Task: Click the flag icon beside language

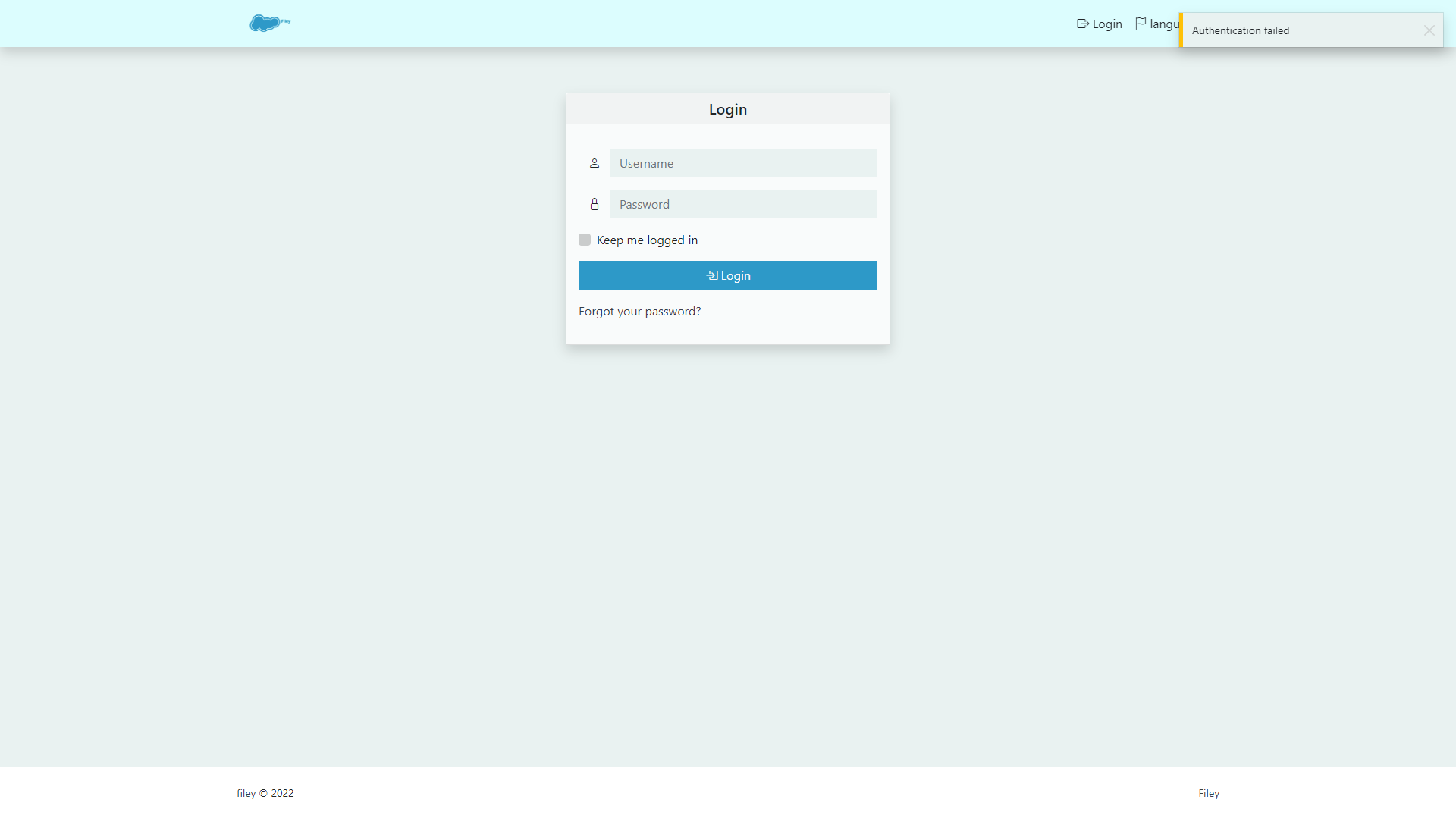Action: tap(1140, 24)
